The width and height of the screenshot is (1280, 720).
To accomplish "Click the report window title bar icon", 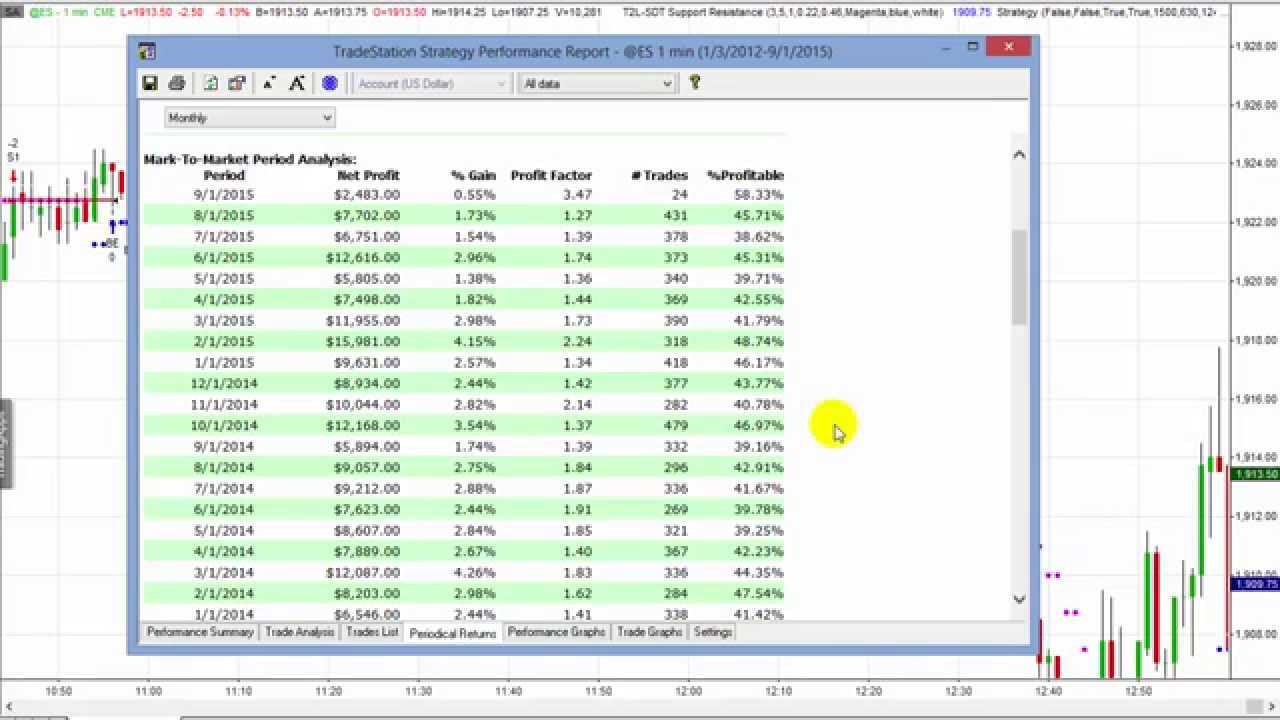I will [x=146, y=51].
